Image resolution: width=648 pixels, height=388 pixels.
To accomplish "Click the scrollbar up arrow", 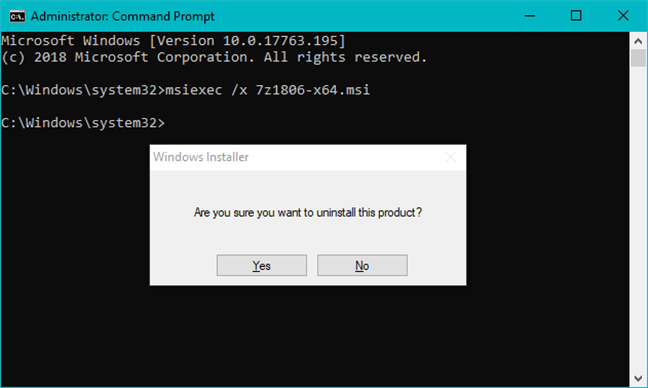I will tap(638, 41).
